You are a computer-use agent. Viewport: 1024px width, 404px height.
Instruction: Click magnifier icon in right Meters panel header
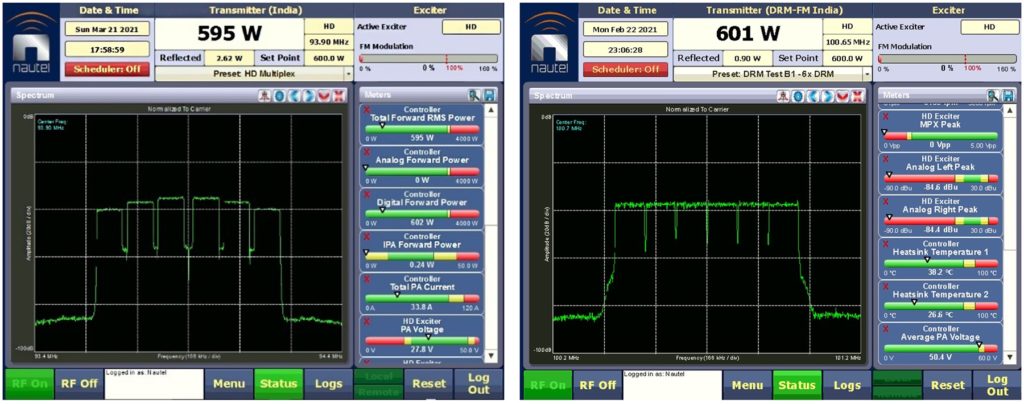click(x=992, y=94)
